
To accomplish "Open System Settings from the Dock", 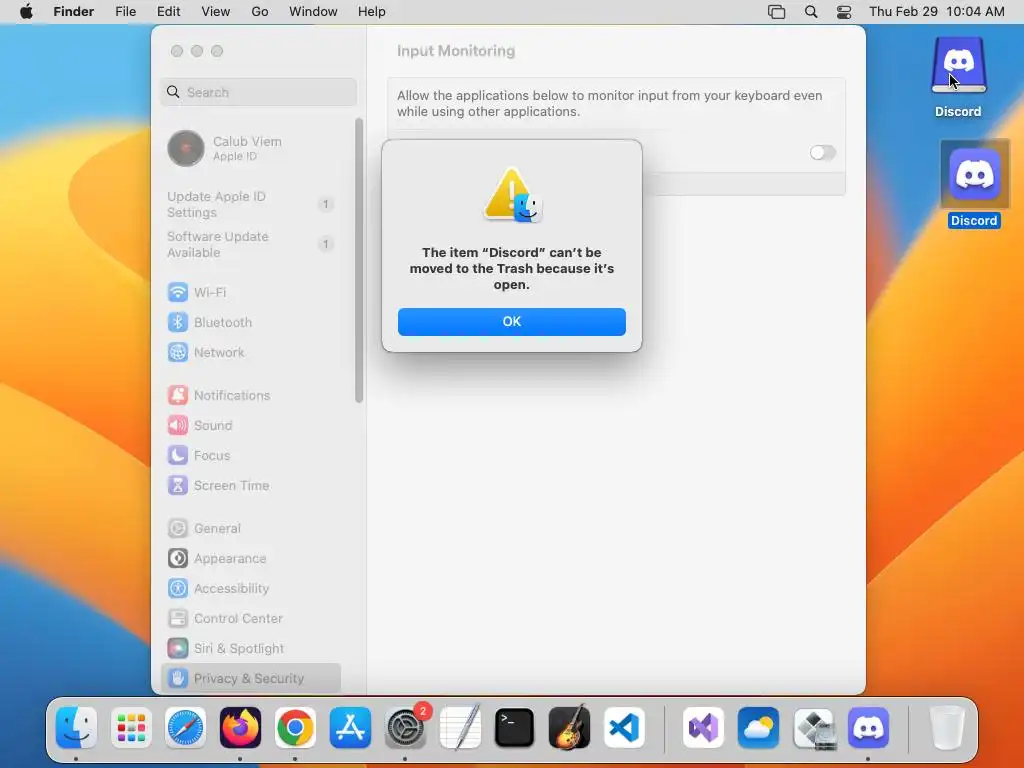I will tap(405, 727).
